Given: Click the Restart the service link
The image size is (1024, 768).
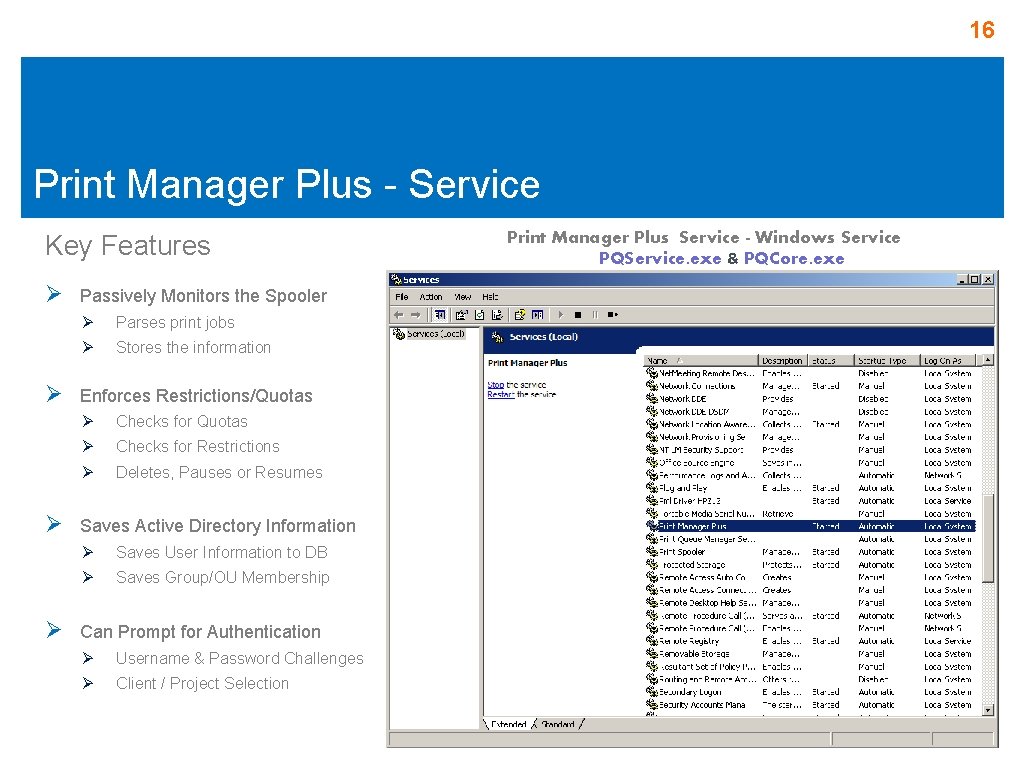Looking at the screenshot, I should (x=501, y=394).
